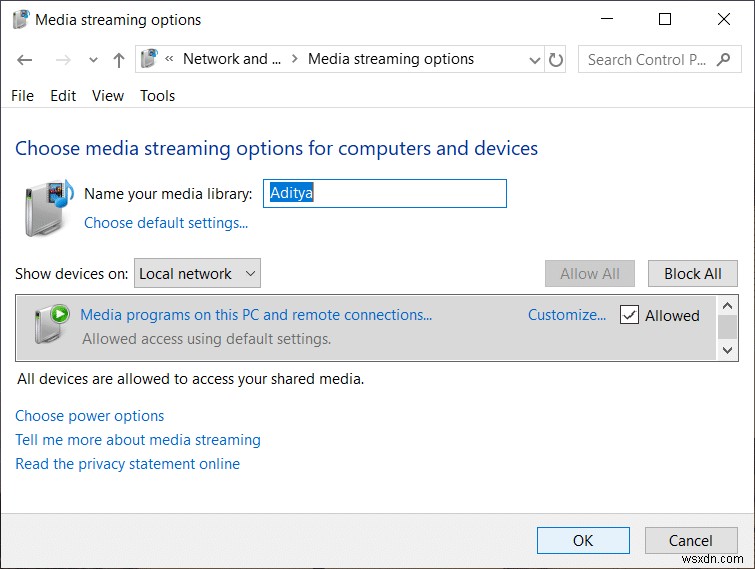This screenshot has height=569, width=755.
Task: Click the media library name field
Action: tap(385, 193)
